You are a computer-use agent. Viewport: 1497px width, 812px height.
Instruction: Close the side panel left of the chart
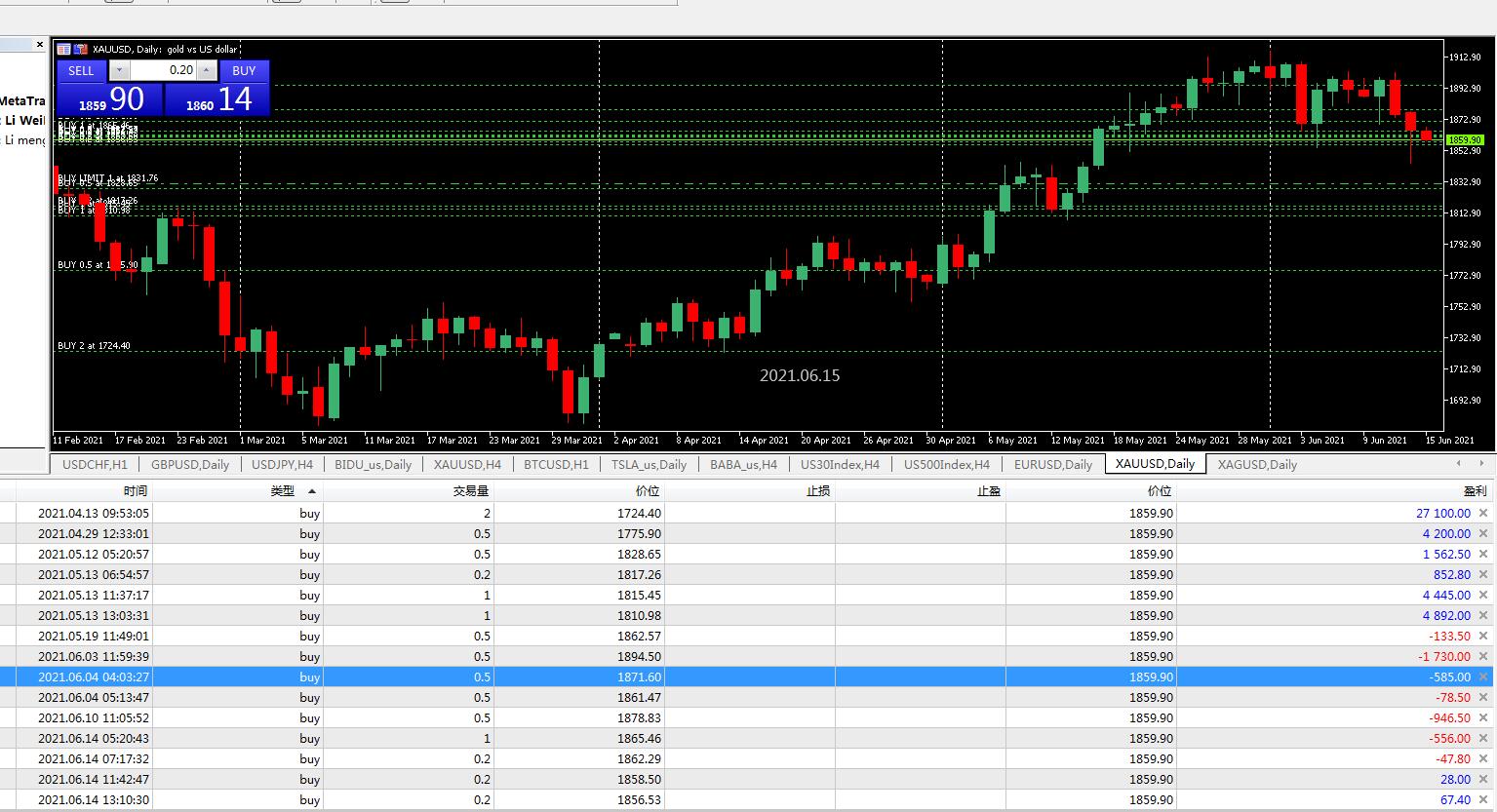(40, 44)
